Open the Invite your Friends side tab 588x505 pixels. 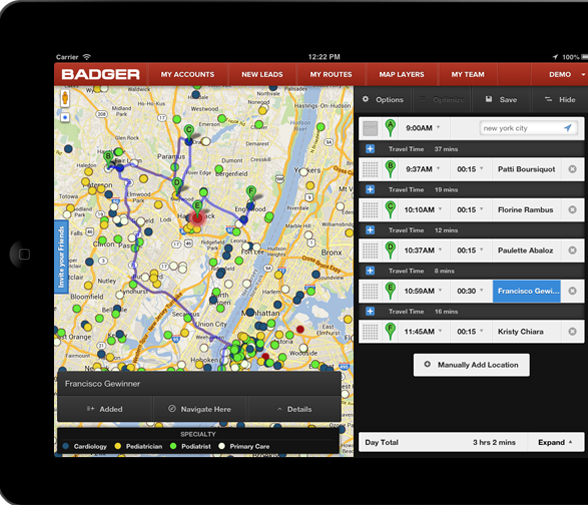tap(61, 257)
